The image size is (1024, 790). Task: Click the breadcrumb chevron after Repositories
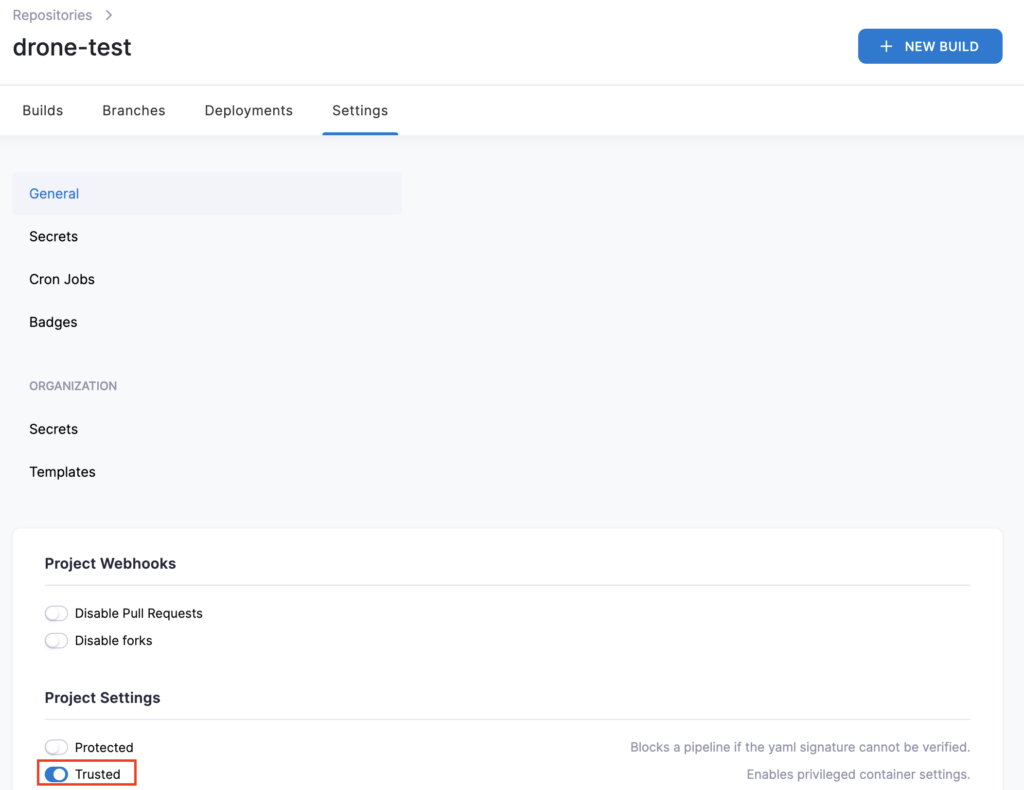coord(108,15)
